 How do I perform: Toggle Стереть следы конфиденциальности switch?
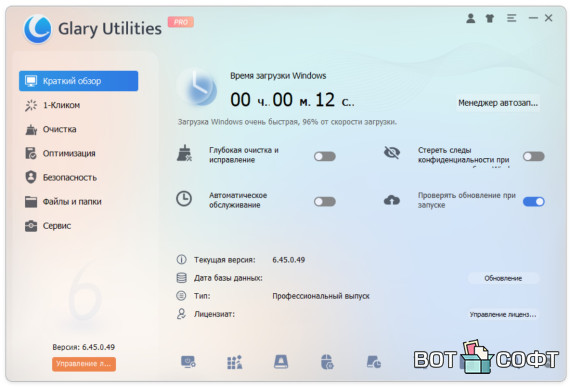[534, 156]
